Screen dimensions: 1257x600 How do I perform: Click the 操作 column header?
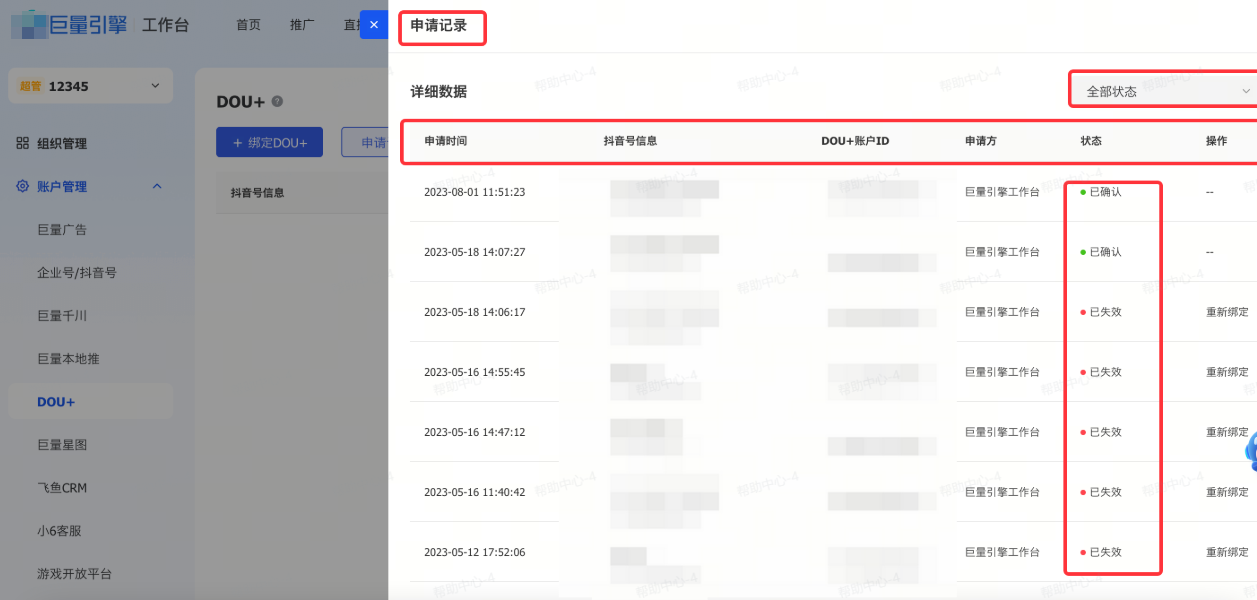(1216, 141)
